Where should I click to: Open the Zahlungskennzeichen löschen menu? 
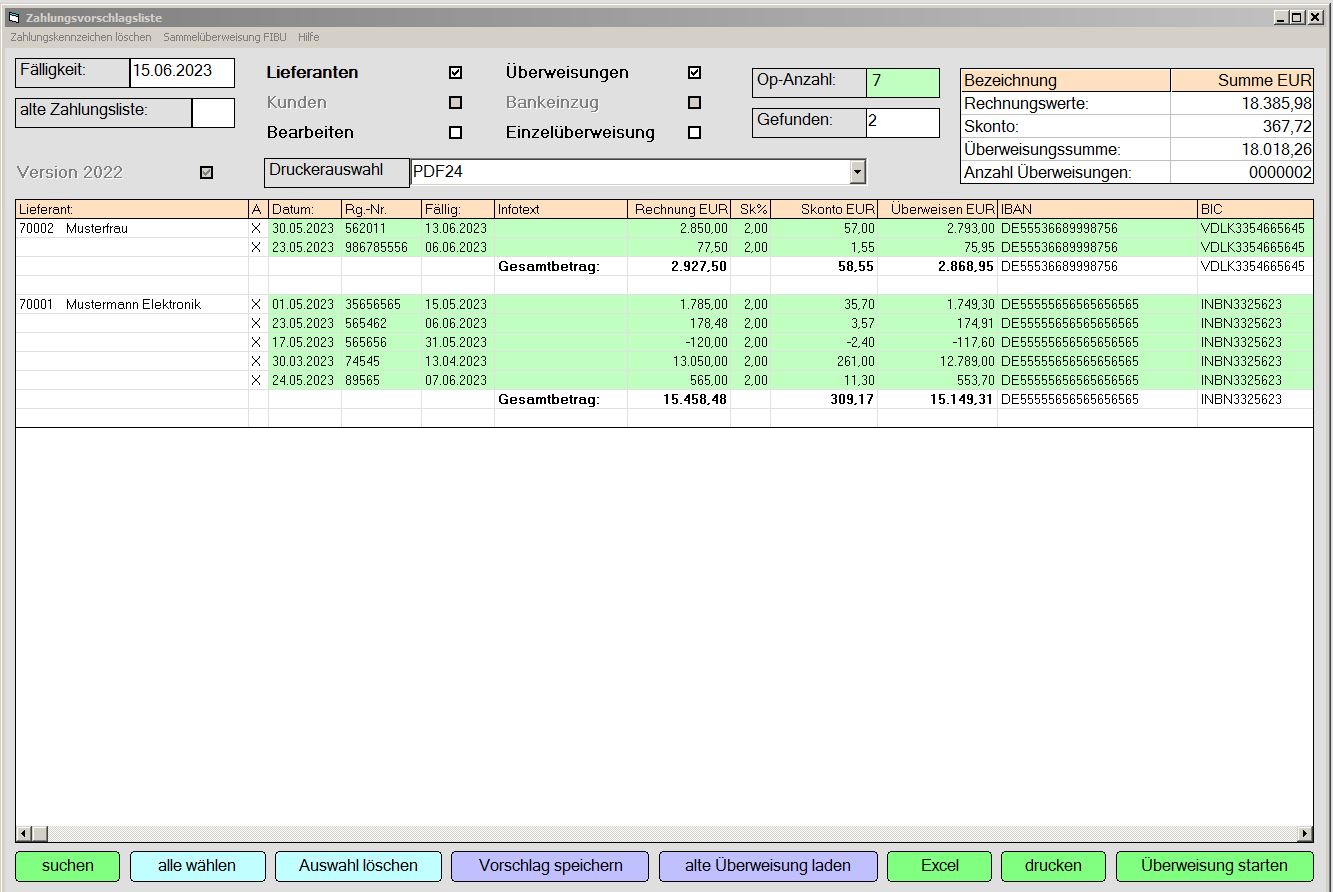81,37
